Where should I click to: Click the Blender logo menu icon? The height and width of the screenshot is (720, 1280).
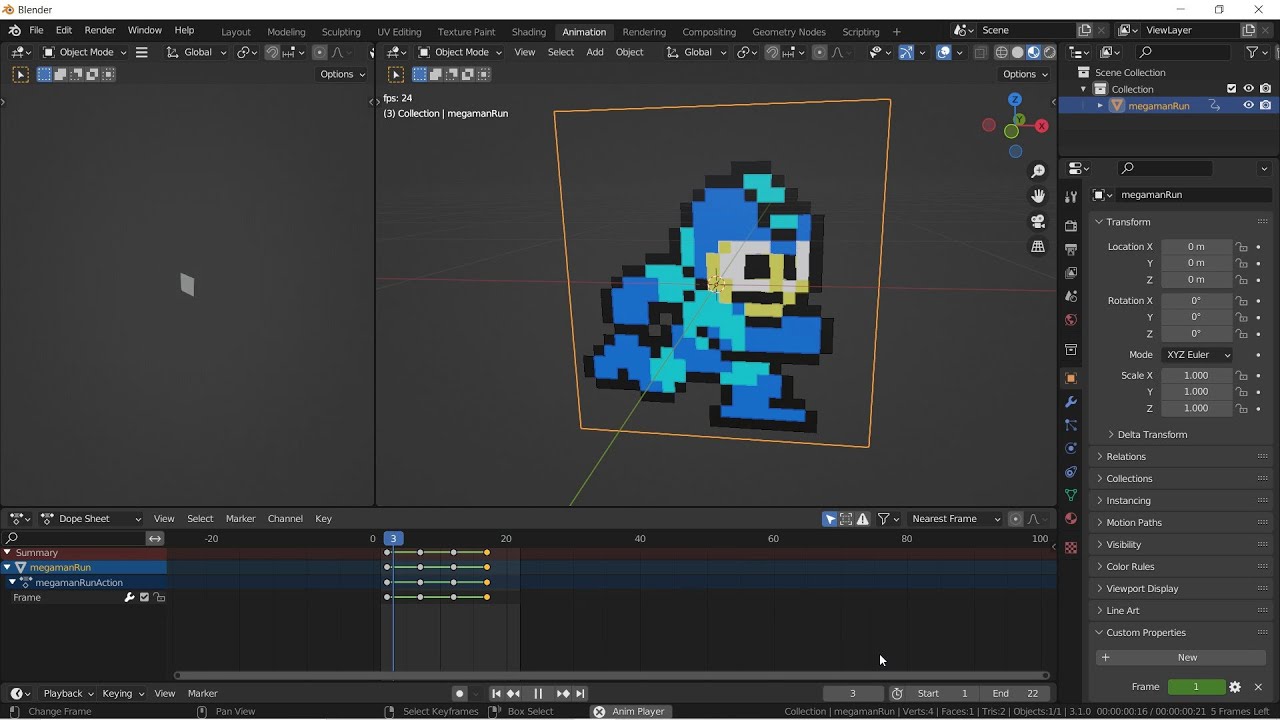[x=14, y=31]
